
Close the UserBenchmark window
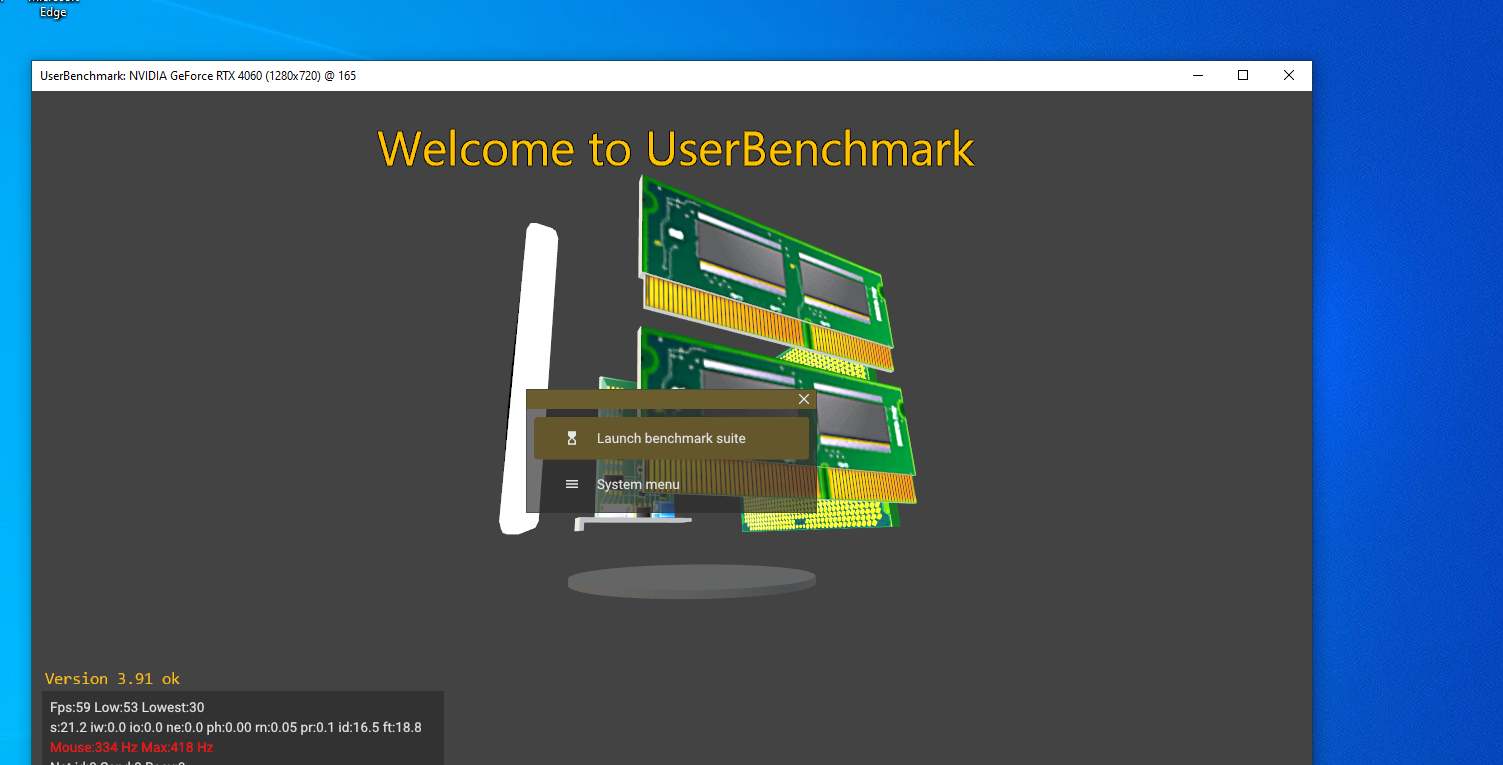pyautogui.click(x=1289, y=75)
